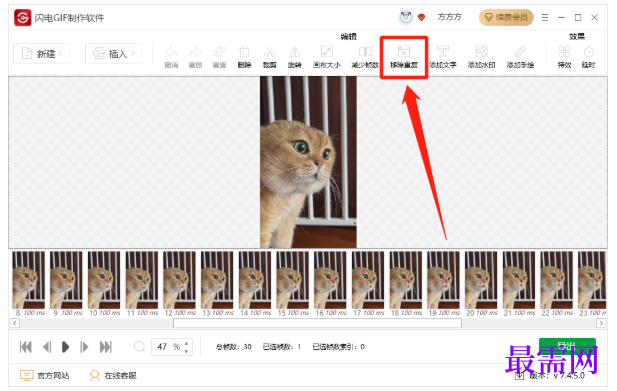Click the frame strip scrollbar left arrow
The image size is (617, 391).
click(15, 323)
